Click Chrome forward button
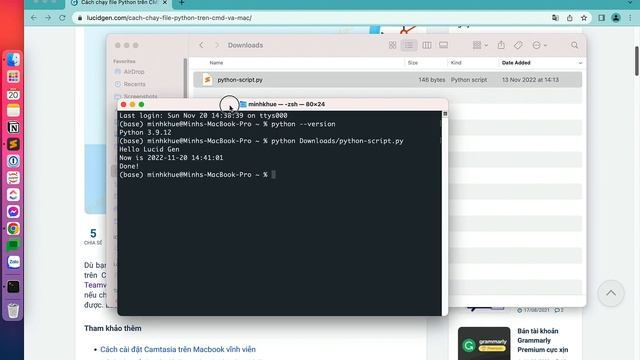This screenshot has width=640, height=360. [48, 18]
